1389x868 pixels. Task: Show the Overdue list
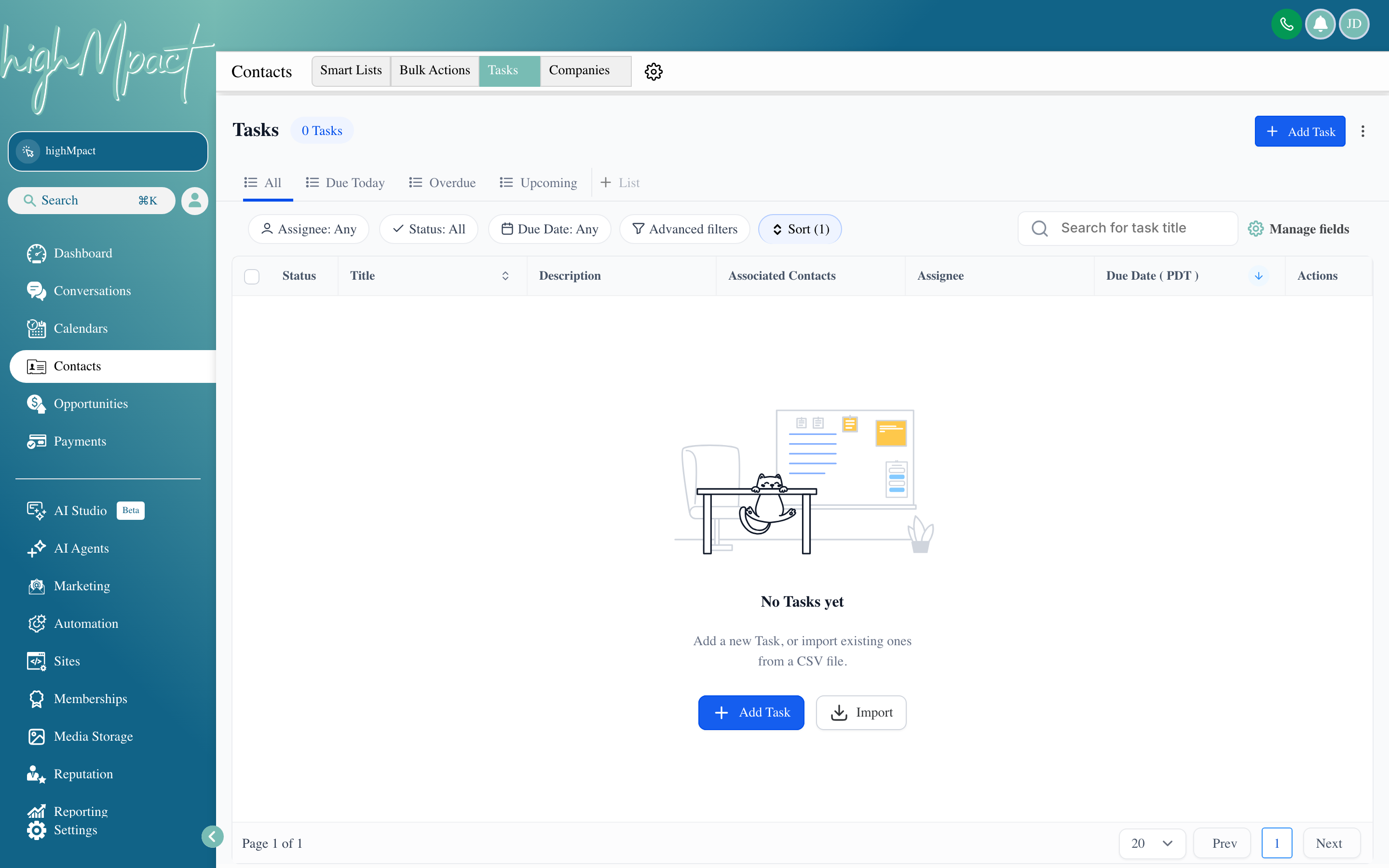coord(442,183)
